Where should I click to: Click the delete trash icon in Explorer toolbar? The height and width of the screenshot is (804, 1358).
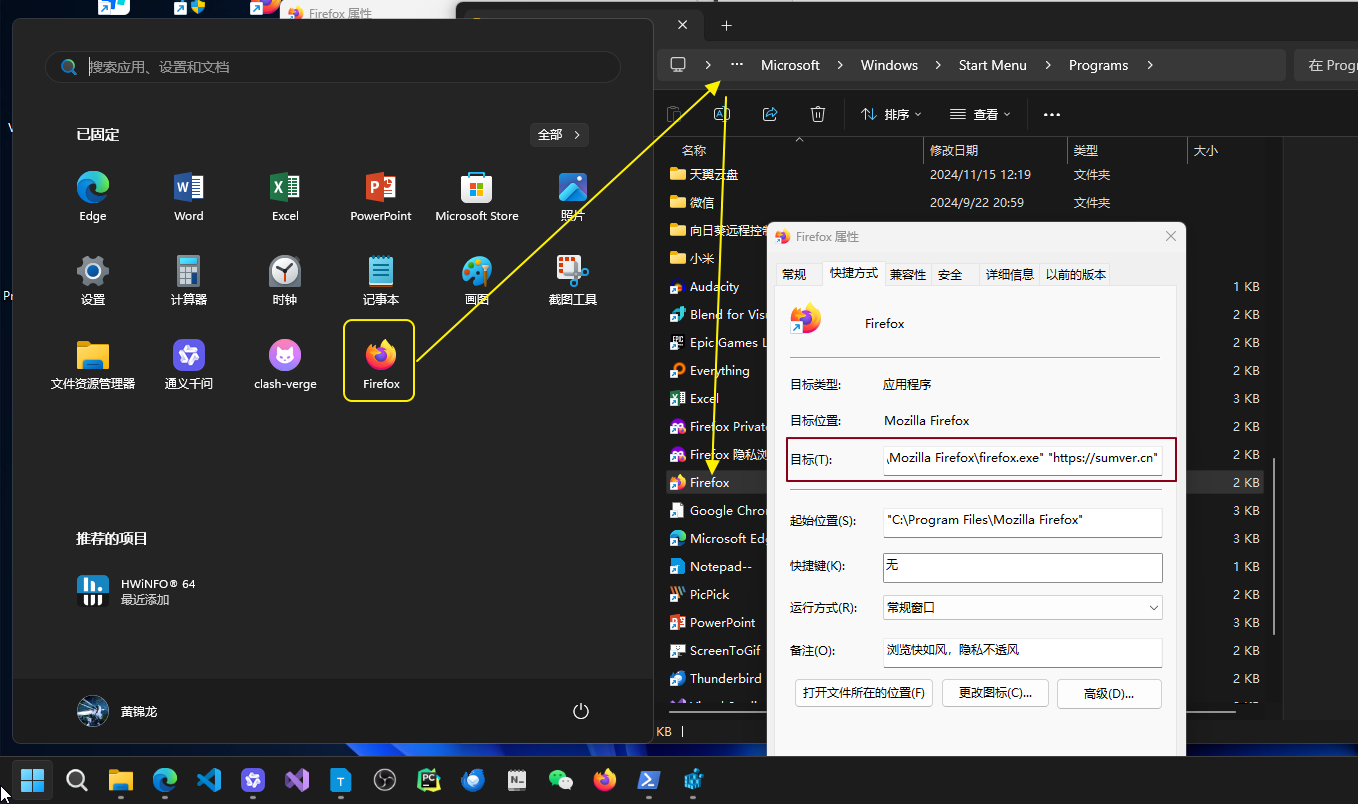coord(818,114)
